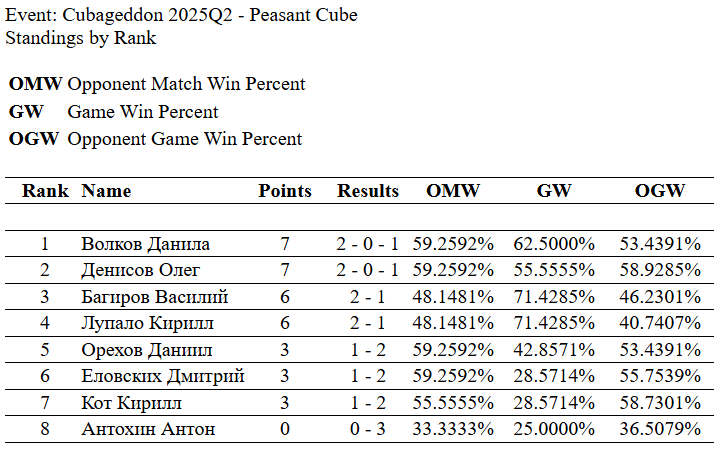Click the Opponent Game Win Percent legend
The height and width of the screenshot is (453, 714).
pyautogui.click(x=184, y=139)
